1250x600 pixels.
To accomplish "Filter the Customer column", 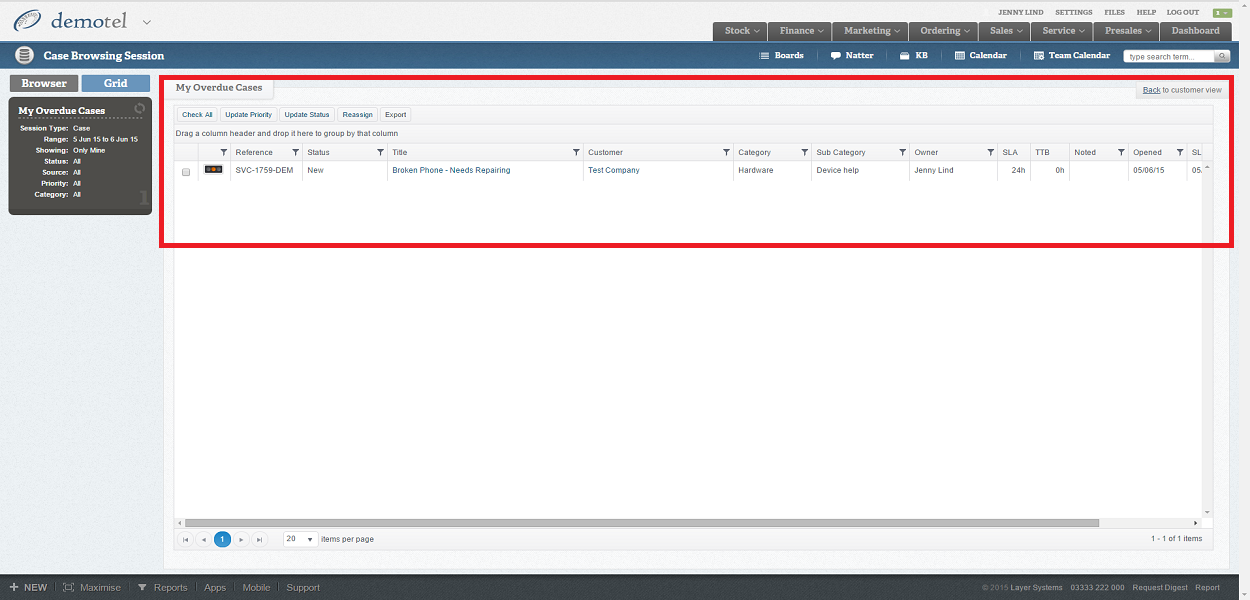I will (726, 152).
